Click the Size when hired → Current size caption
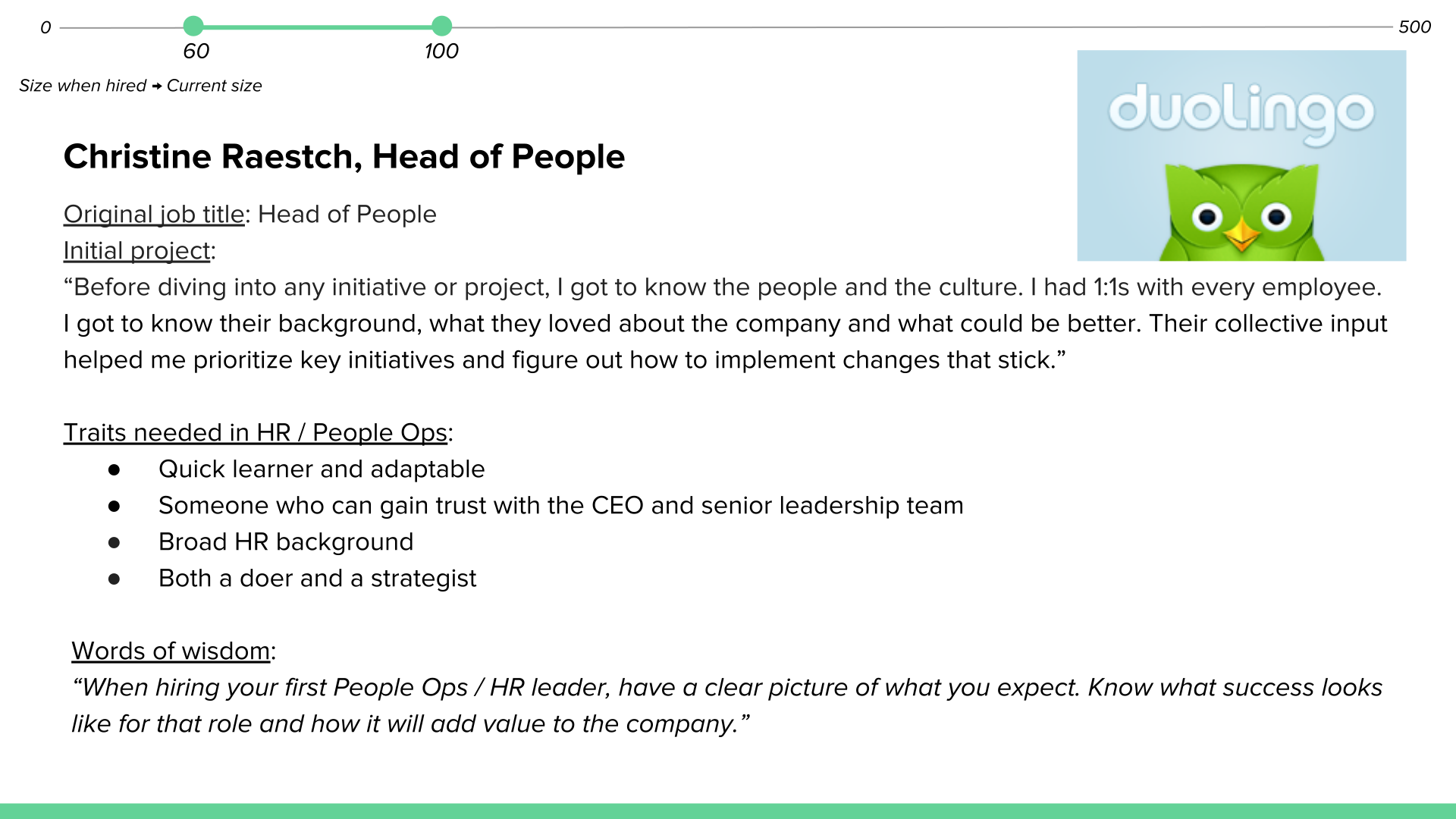 tap(140, 86)
